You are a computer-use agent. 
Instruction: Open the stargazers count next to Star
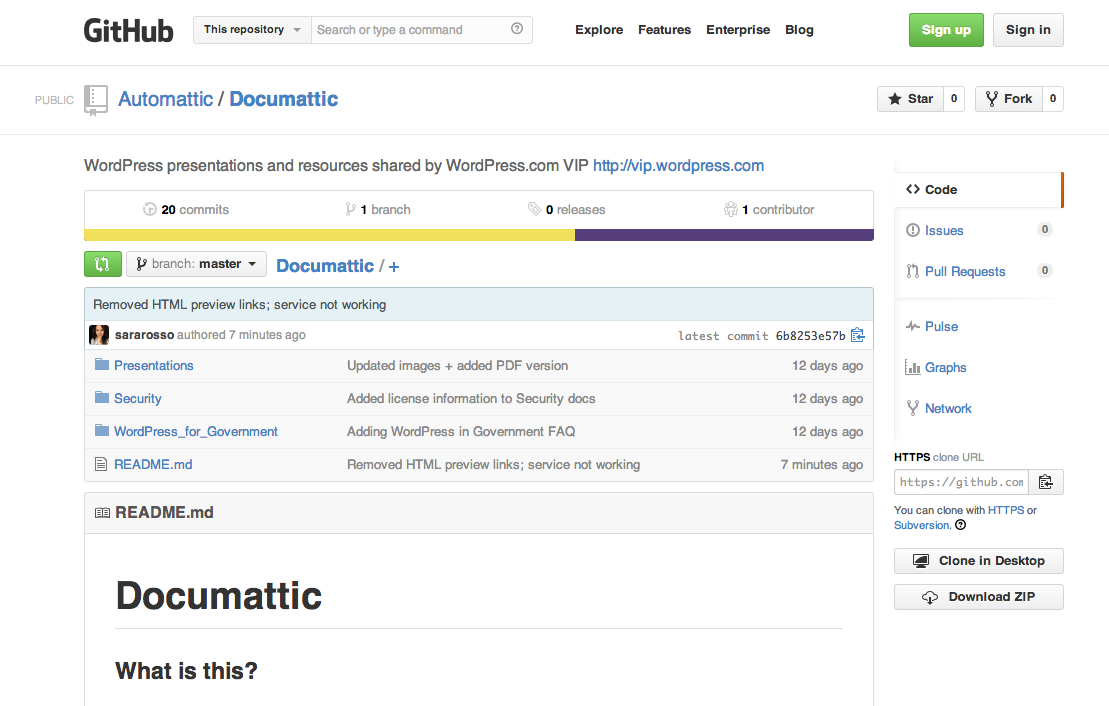(954, 99)
